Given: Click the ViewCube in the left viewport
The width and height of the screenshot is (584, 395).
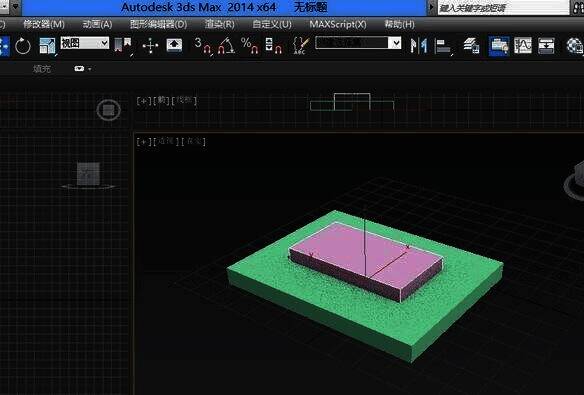Looking at the screenshot, I should (88, 175).
